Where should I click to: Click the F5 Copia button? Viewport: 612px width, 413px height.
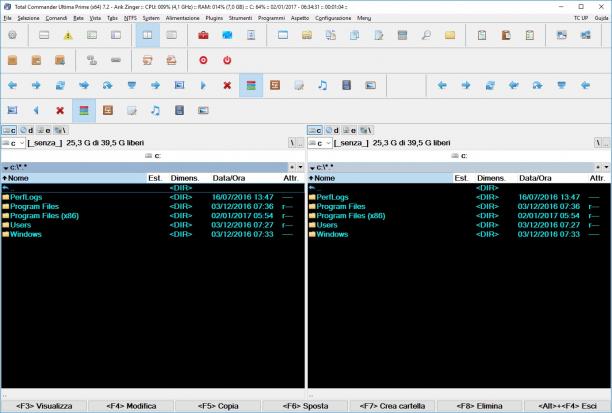218,406
